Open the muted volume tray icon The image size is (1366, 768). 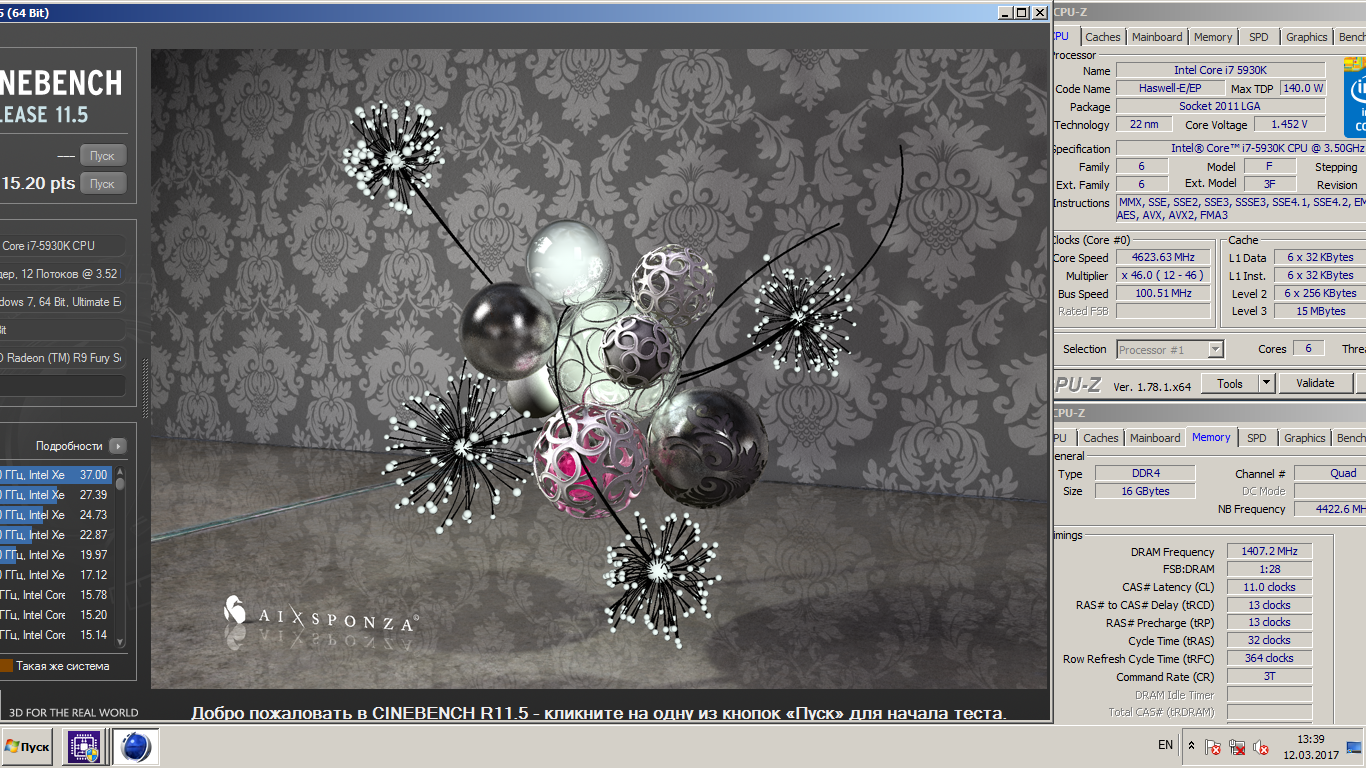click(x=1261, y=747)
